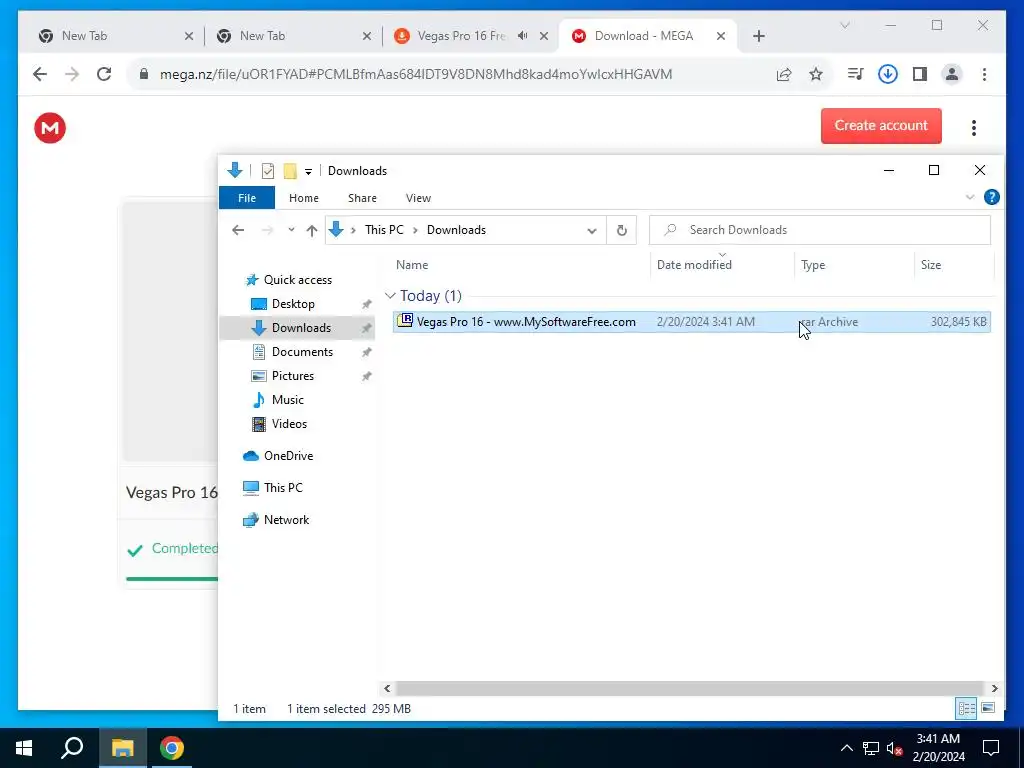This screenshot has width=1024, height=768.
Task: Reload the MEGA page in Chrome
Action: 104,74
